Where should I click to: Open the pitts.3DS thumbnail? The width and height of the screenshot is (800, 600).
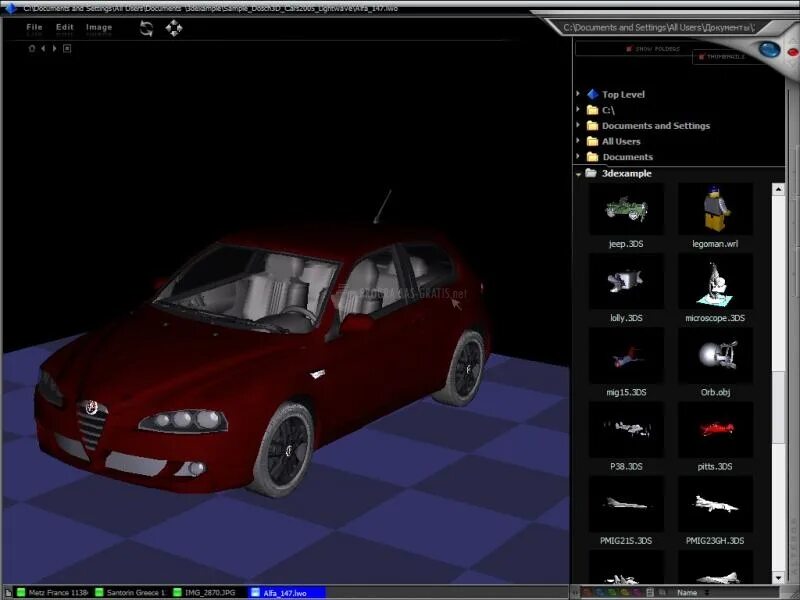coord(715,430)
